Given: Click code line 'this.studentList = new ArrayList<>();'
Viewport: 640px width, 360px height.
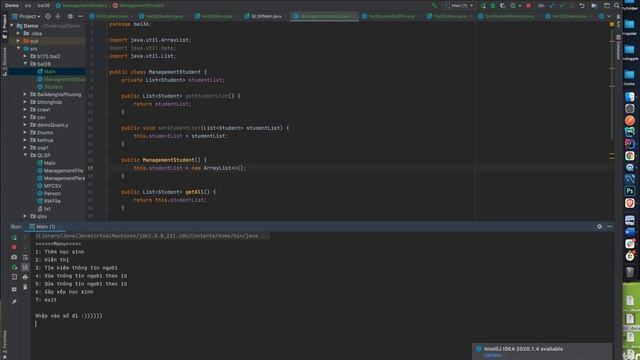Looking at the screenshot, I should click(x=190, y=168).
